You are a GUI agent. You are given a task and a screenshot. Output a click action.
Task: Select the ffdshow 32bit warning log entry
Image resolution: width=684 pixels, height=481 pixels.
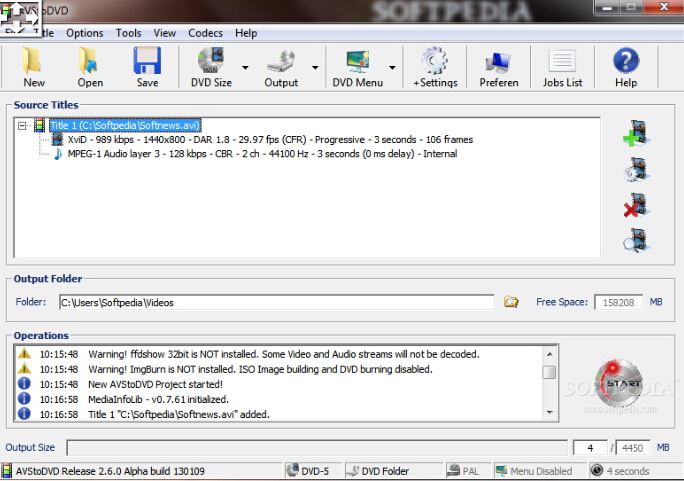coord(284,354)
